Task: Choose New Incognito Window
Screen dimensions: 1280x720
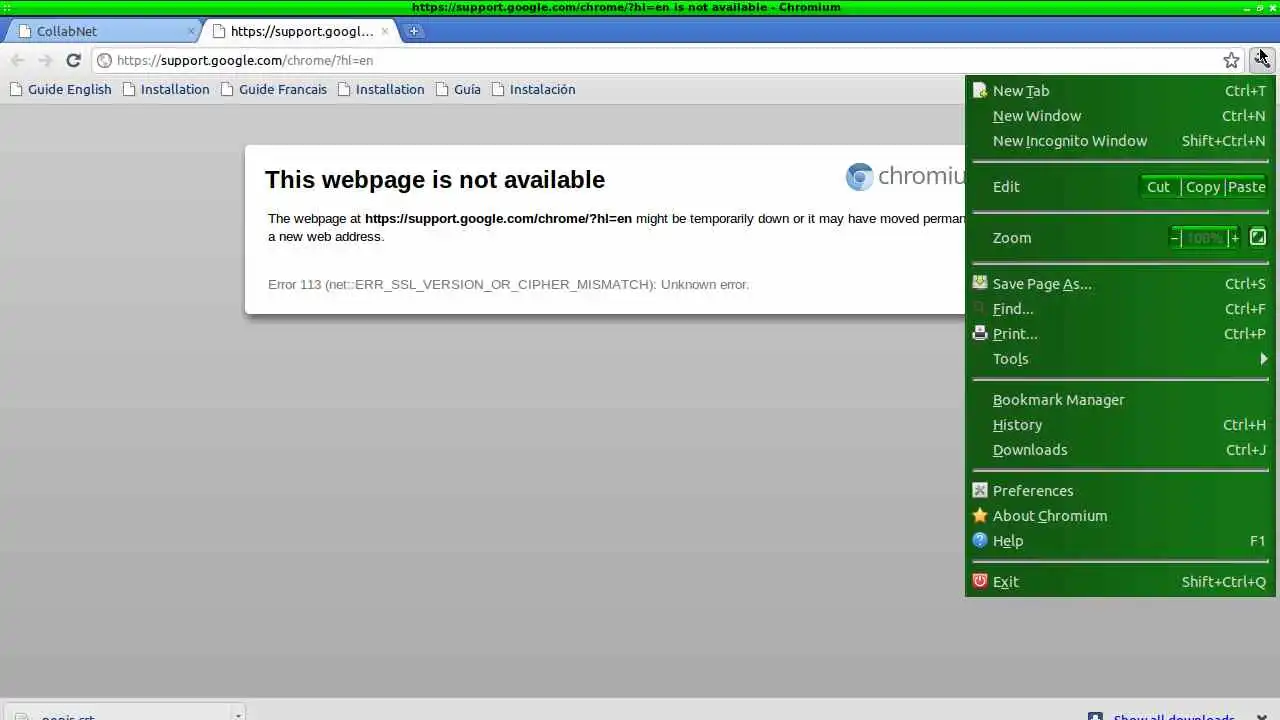Action: [1120, 141]
